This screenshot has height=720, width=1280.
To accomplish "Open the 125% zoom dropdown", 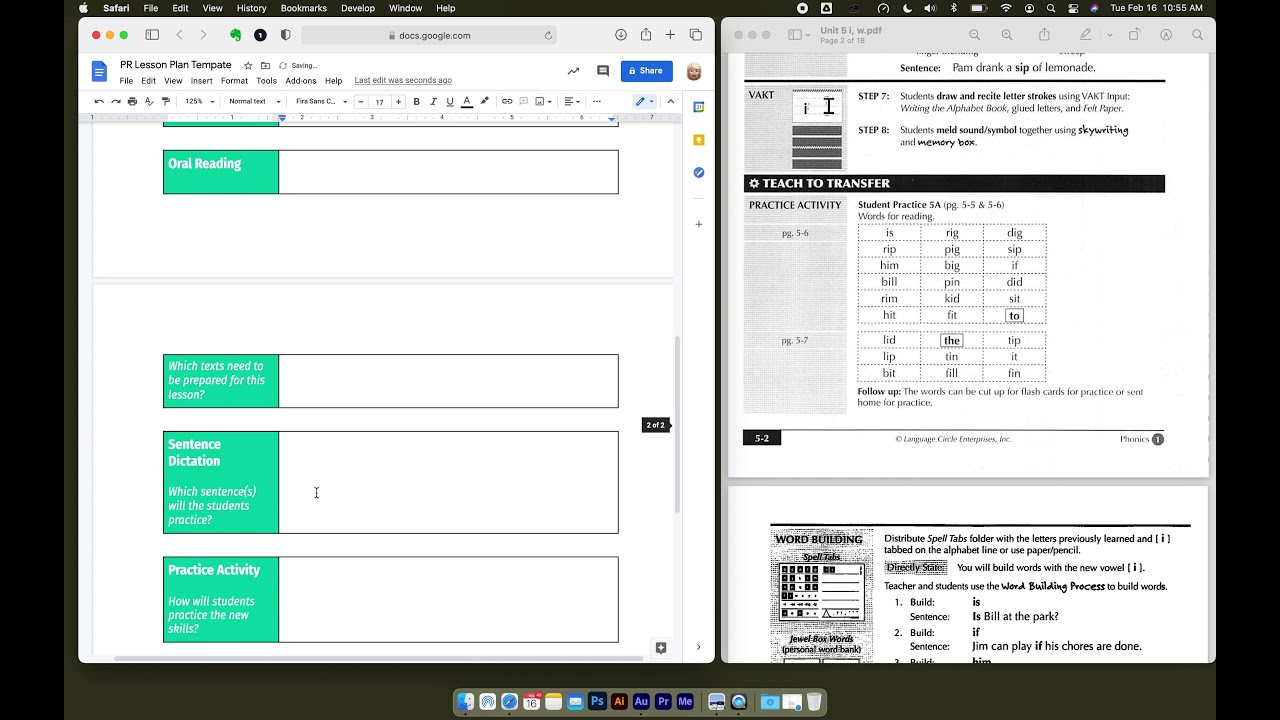I will 199,101.
